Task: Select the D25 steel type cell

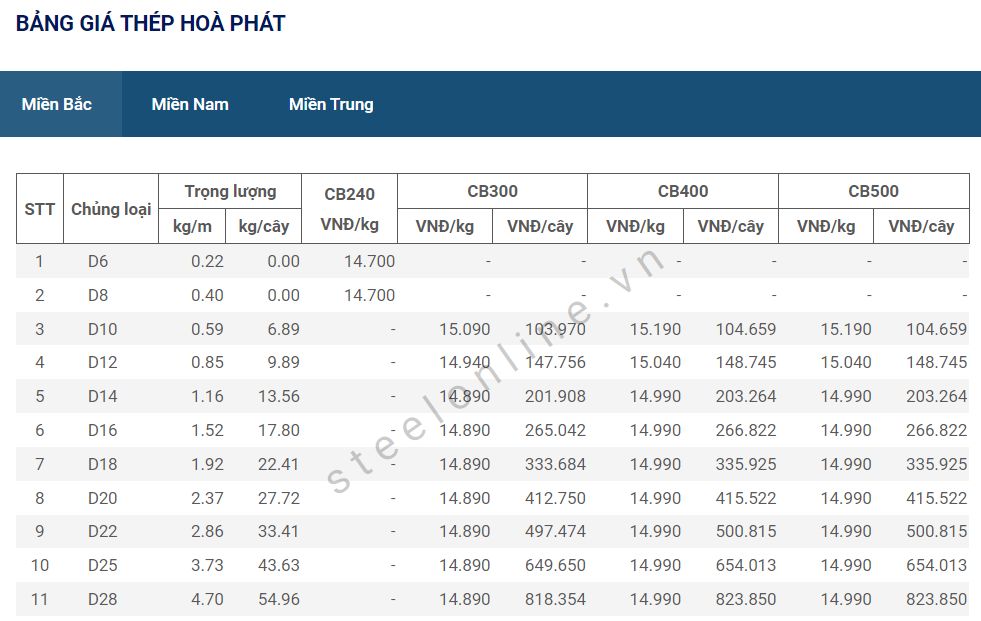Action: pos(103,565)
